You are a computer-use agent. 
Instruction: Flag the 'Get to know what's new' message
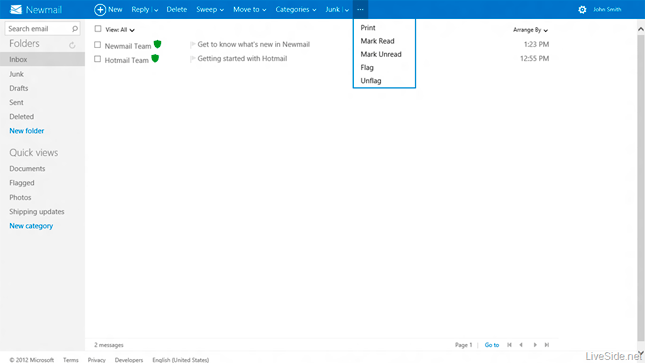click(192, 44)
